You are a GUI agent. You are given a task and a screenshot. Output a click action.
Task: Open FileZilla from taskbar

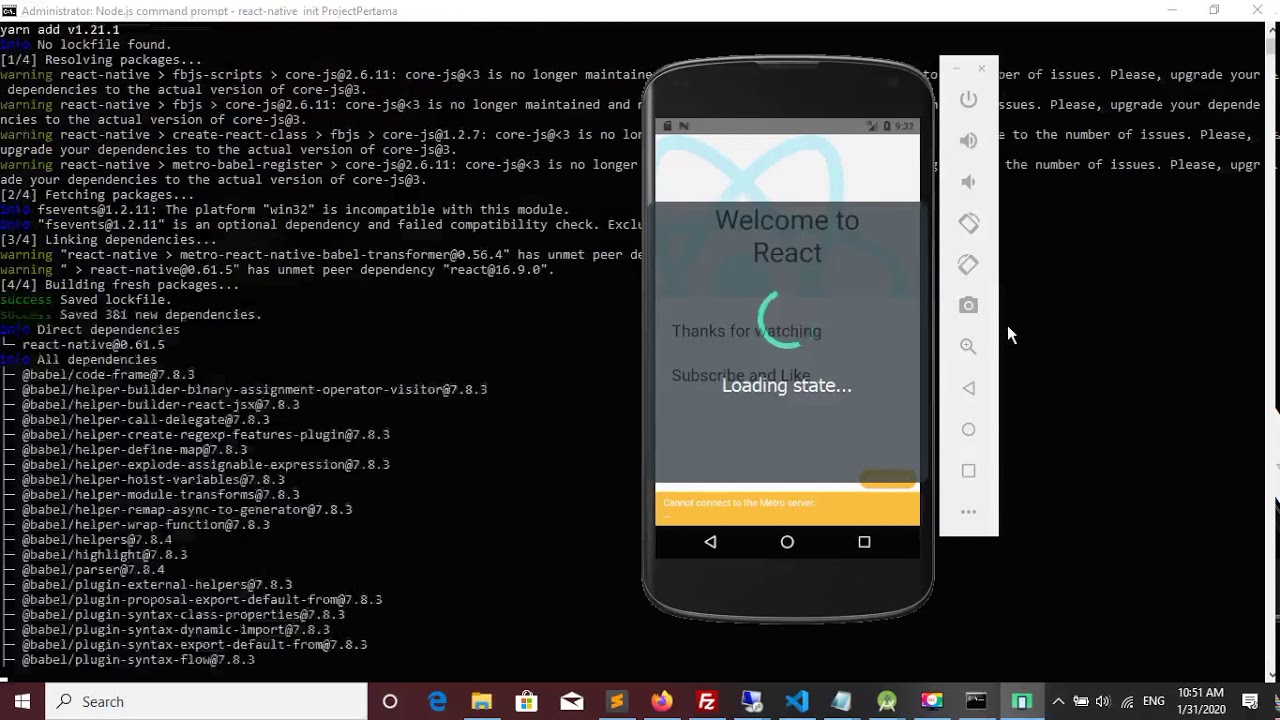tap(706, 701)
